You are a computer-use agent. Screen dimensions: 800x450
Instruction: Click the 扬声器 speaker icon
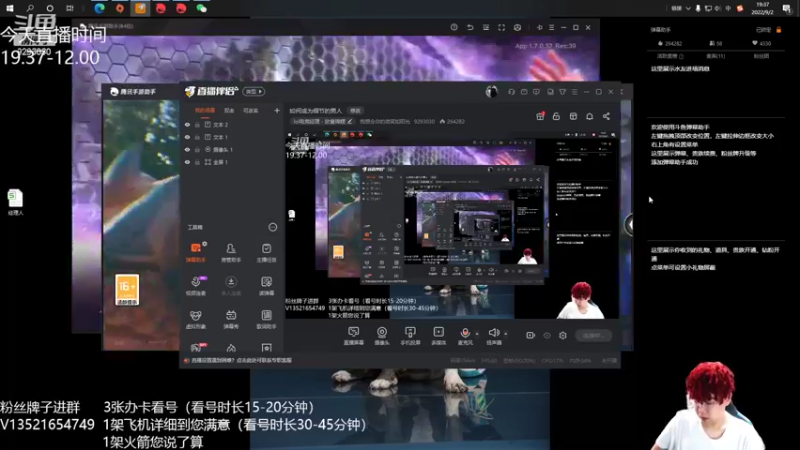pyautogui.click(x=493, y=333)
